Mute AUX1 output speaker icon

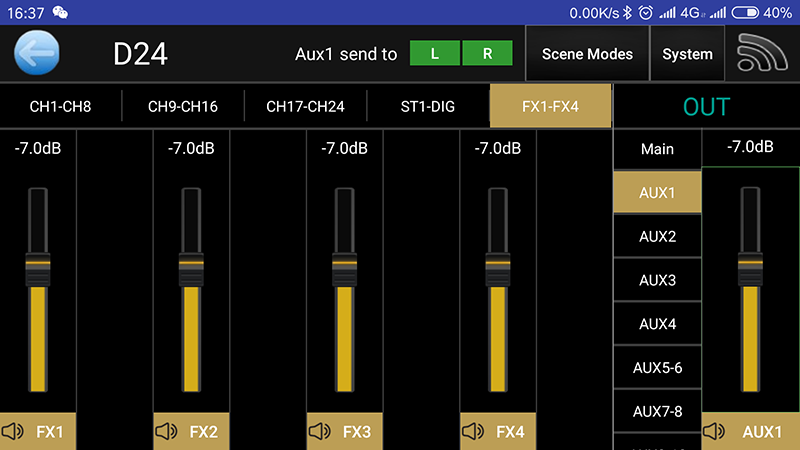point(715,432)
